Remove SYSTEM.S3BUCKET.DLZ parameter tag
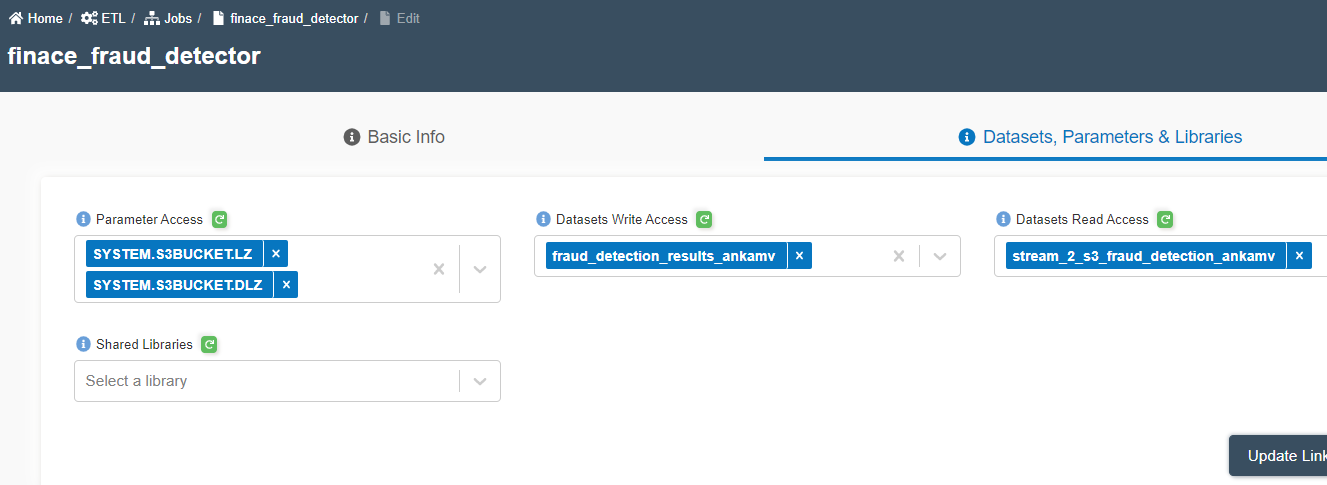This screenshot has width=1327, height=485. (286, 285)
